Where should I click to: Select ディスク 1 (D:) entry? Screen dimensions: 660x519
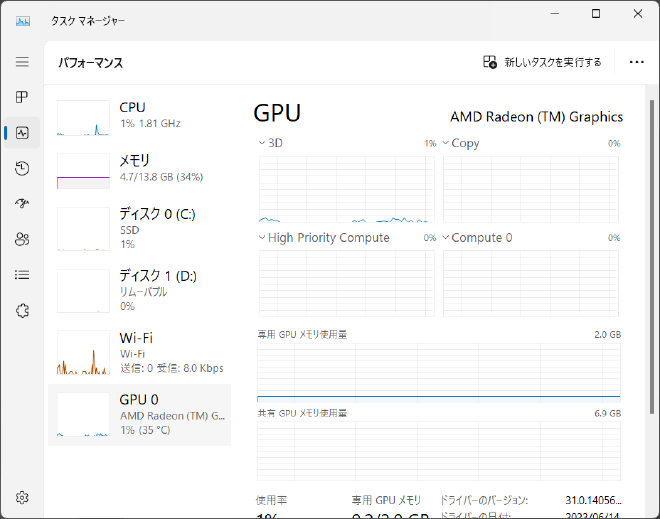click(x=139, y=290)
